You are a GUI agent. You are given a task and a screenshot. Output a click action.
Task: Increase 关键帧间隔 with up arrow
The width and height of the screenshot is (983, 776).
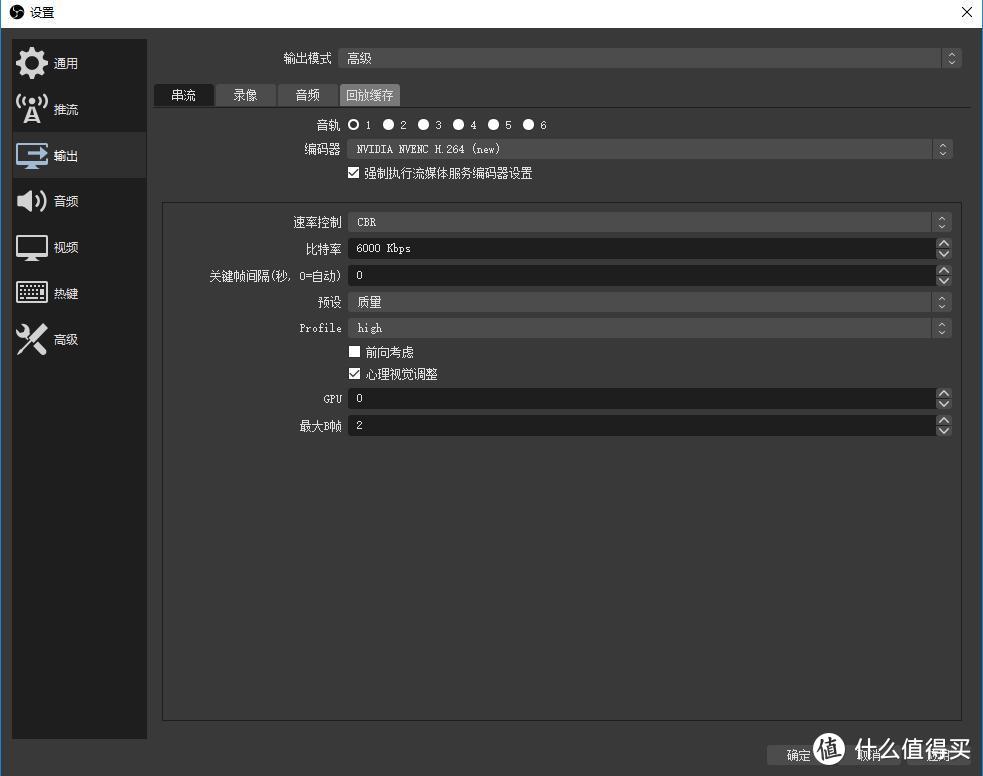[x=944, y=270]
